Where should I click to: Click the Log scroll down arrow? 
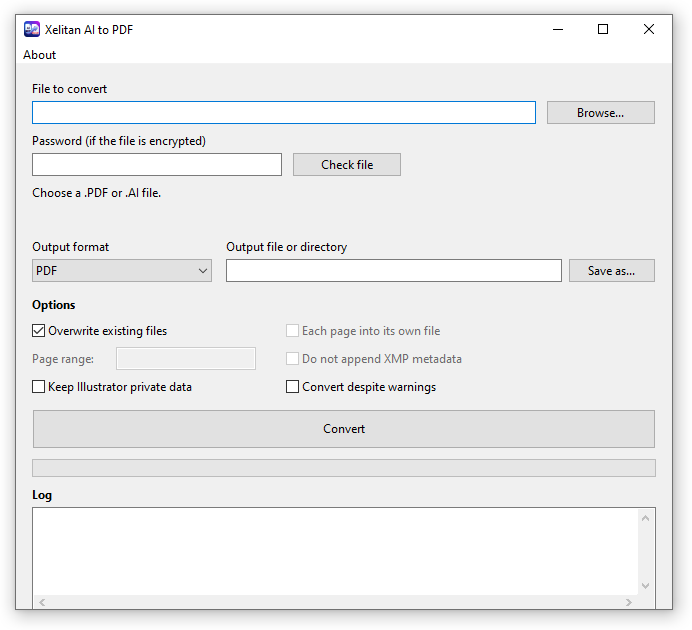pos(646,586)
